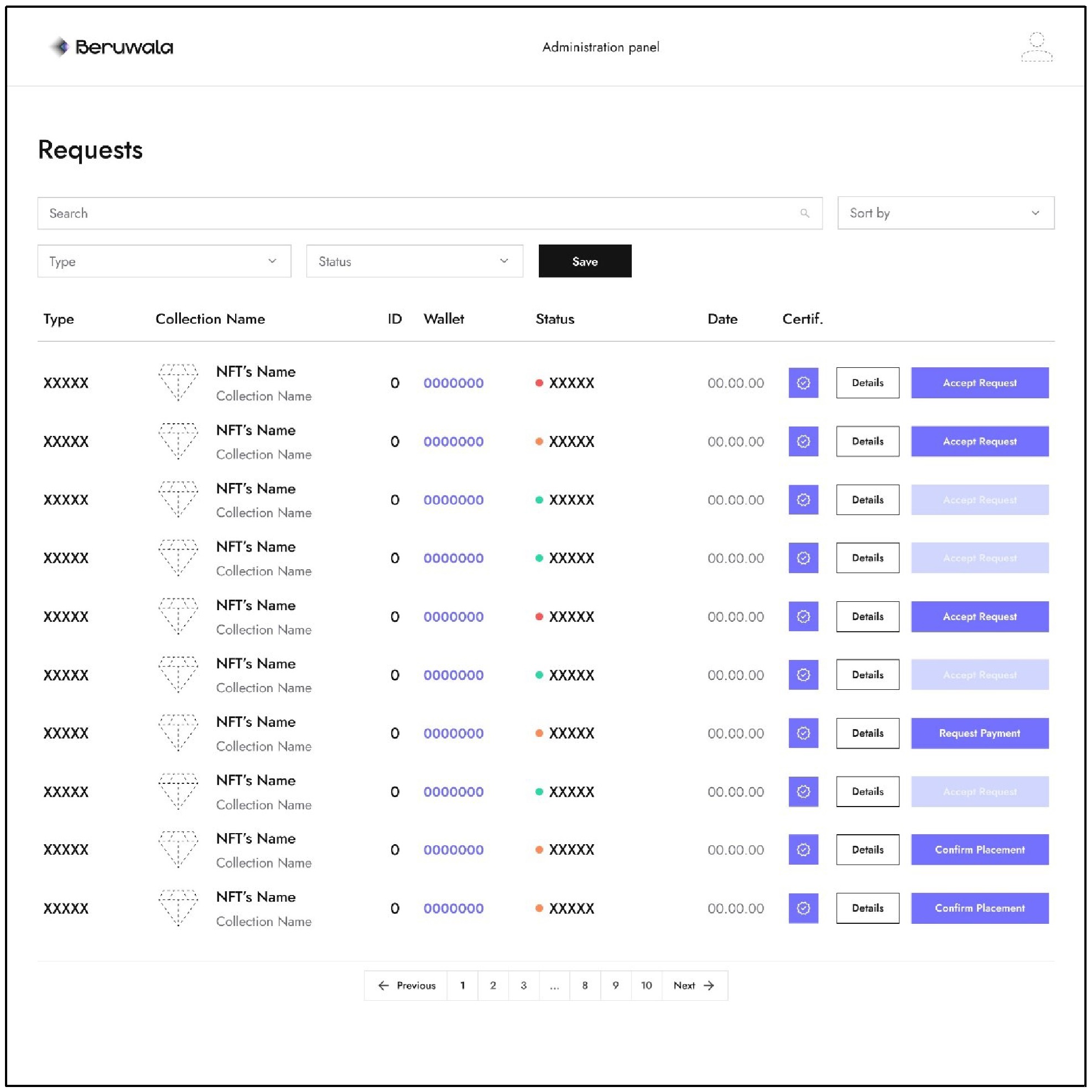Open Details in the Request Payment row

(867, 733)
